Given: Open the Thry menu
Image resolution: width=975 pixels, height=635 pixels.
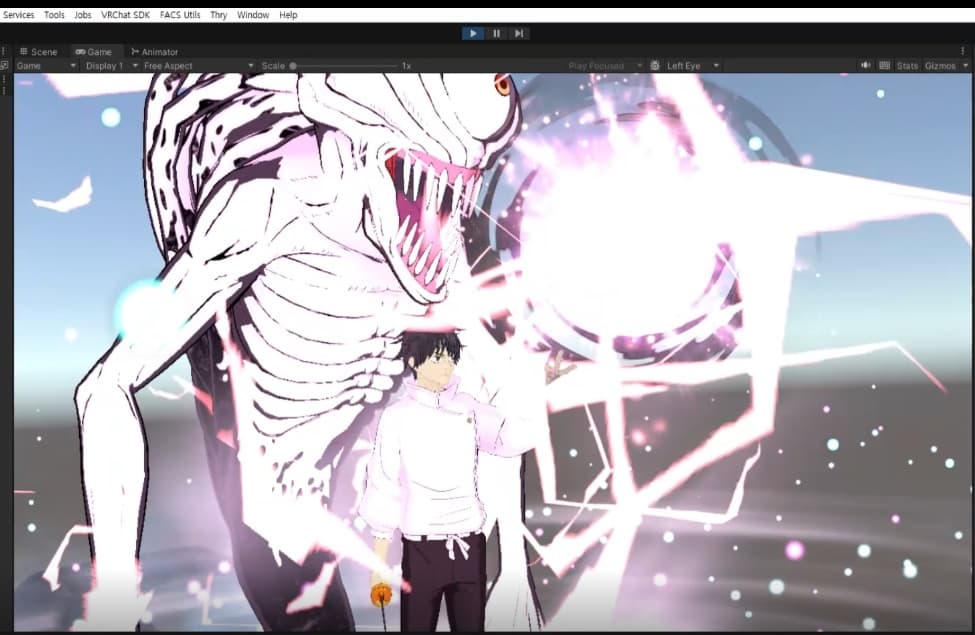Looking at the screenshot, I should pyautogui.click(x=218, y=15).
